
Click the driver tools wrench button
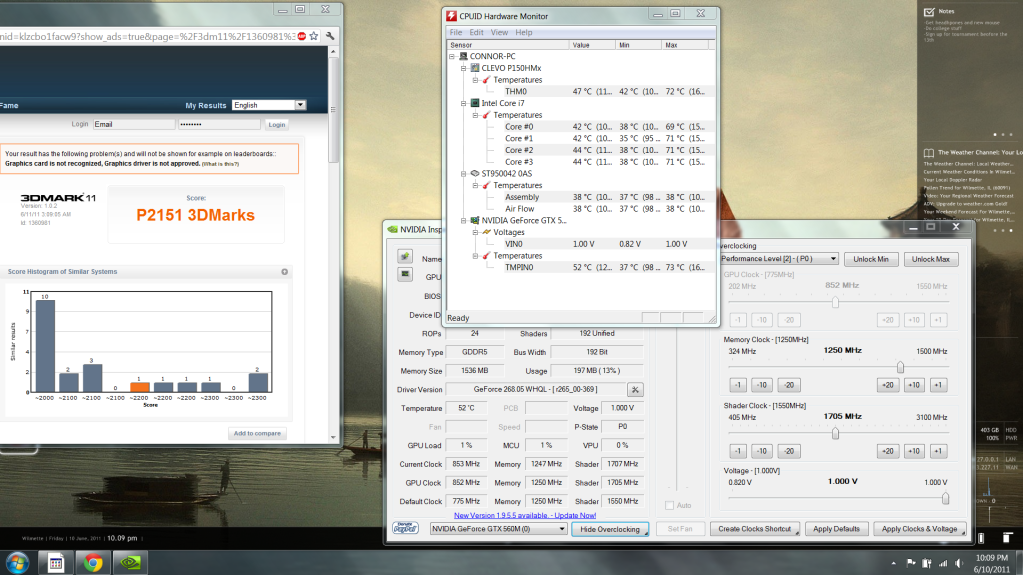(x=635, y=390)
